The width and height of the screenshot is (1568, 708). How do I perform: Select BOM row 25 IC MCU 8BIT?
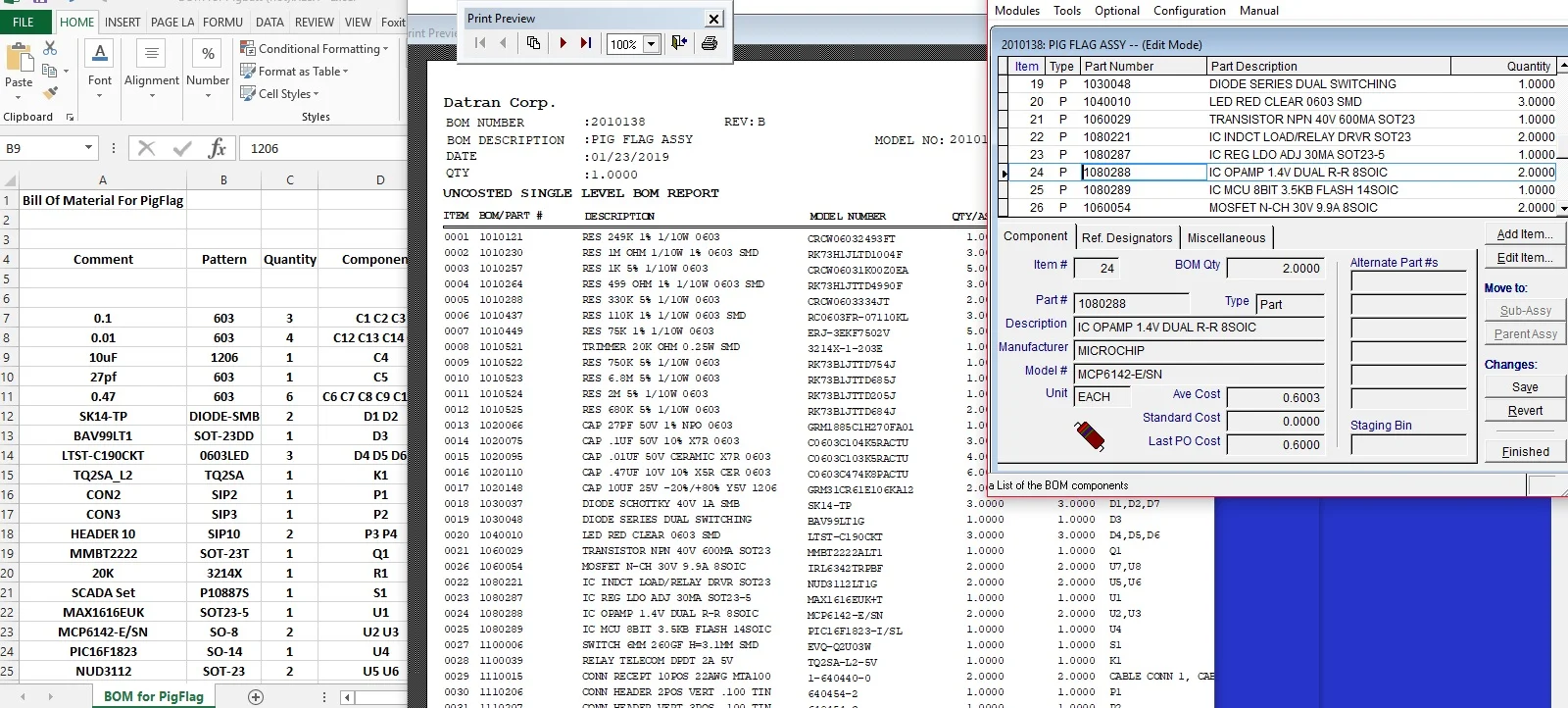click(x=1283, y=189)
